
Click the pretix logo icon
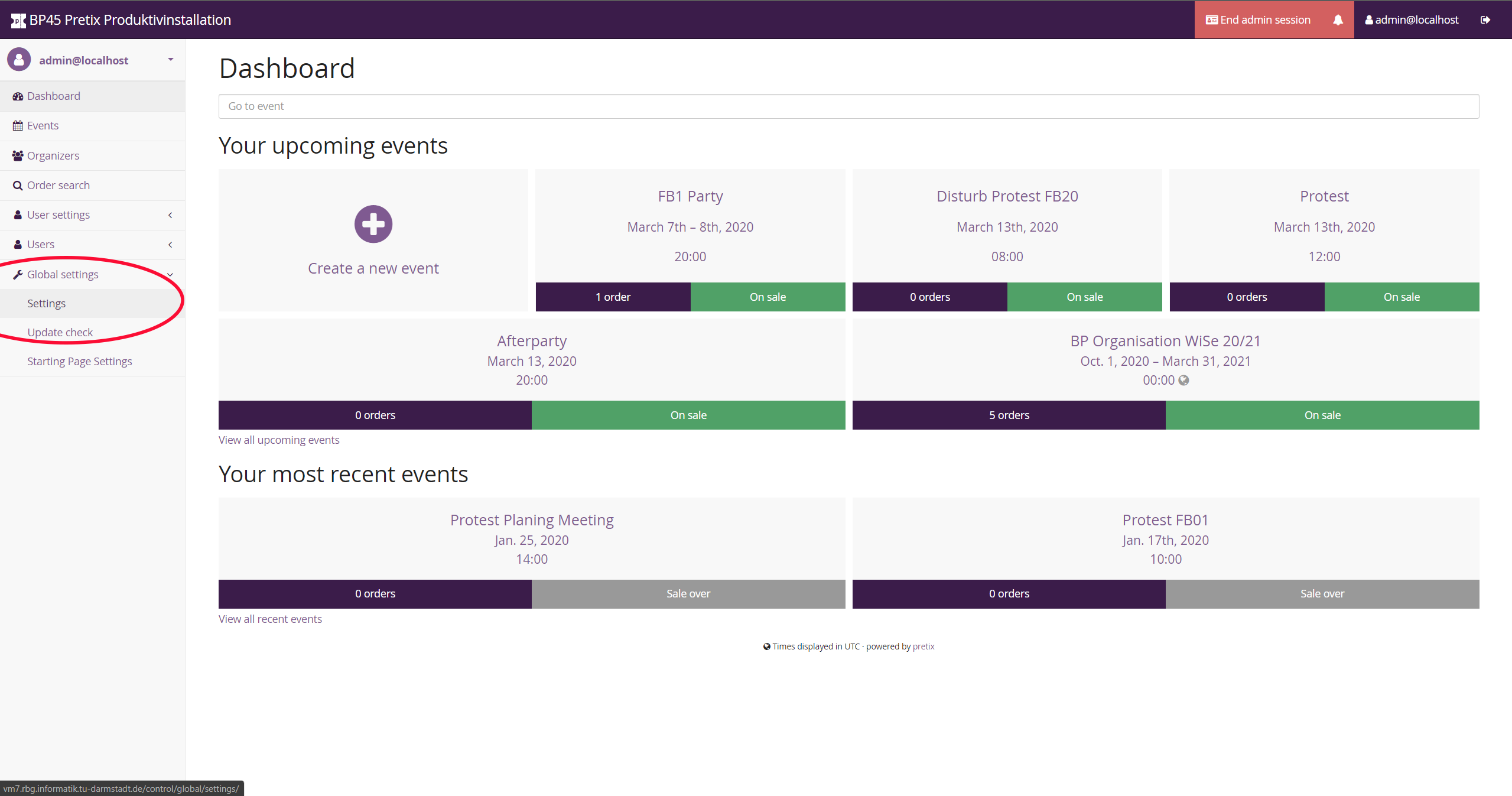coord(18,20)
